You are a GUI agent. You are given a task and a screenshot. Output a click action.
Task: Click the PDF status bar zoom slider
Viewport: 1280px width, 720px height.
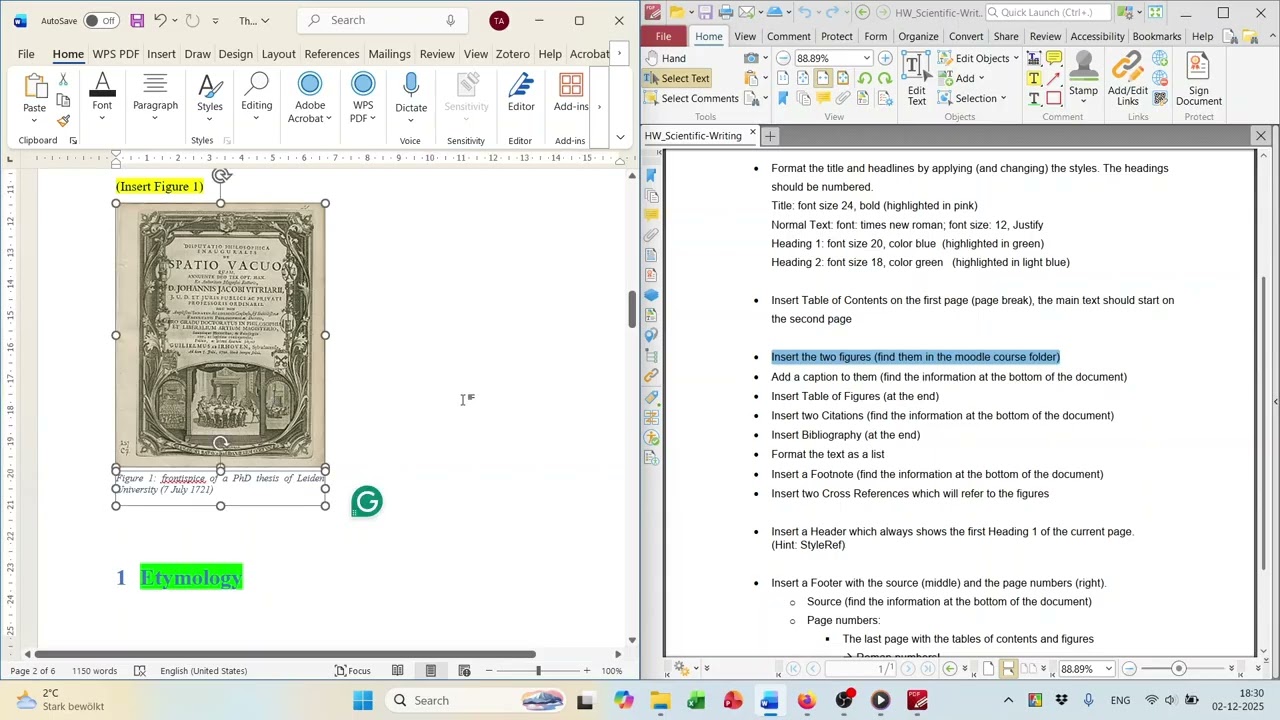[1178, 668]
